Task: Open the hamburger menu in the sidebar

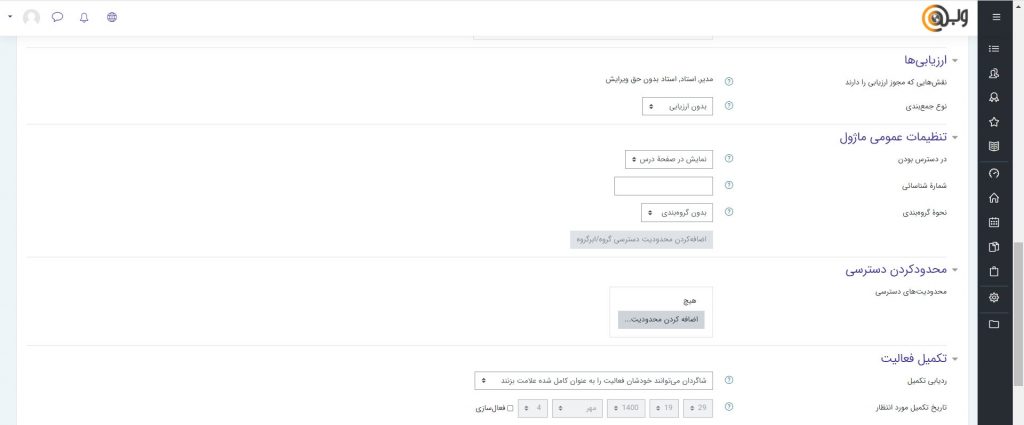Action: 994,17
